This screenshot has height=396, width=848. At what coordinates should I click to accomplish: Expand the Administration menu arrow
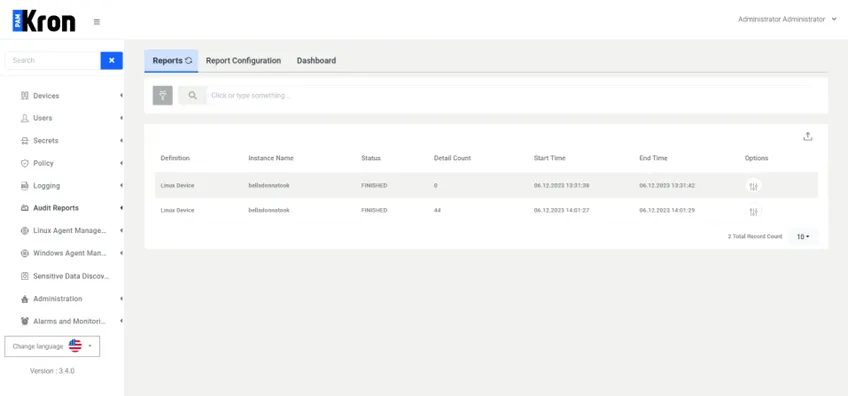[x=121, y=299]
